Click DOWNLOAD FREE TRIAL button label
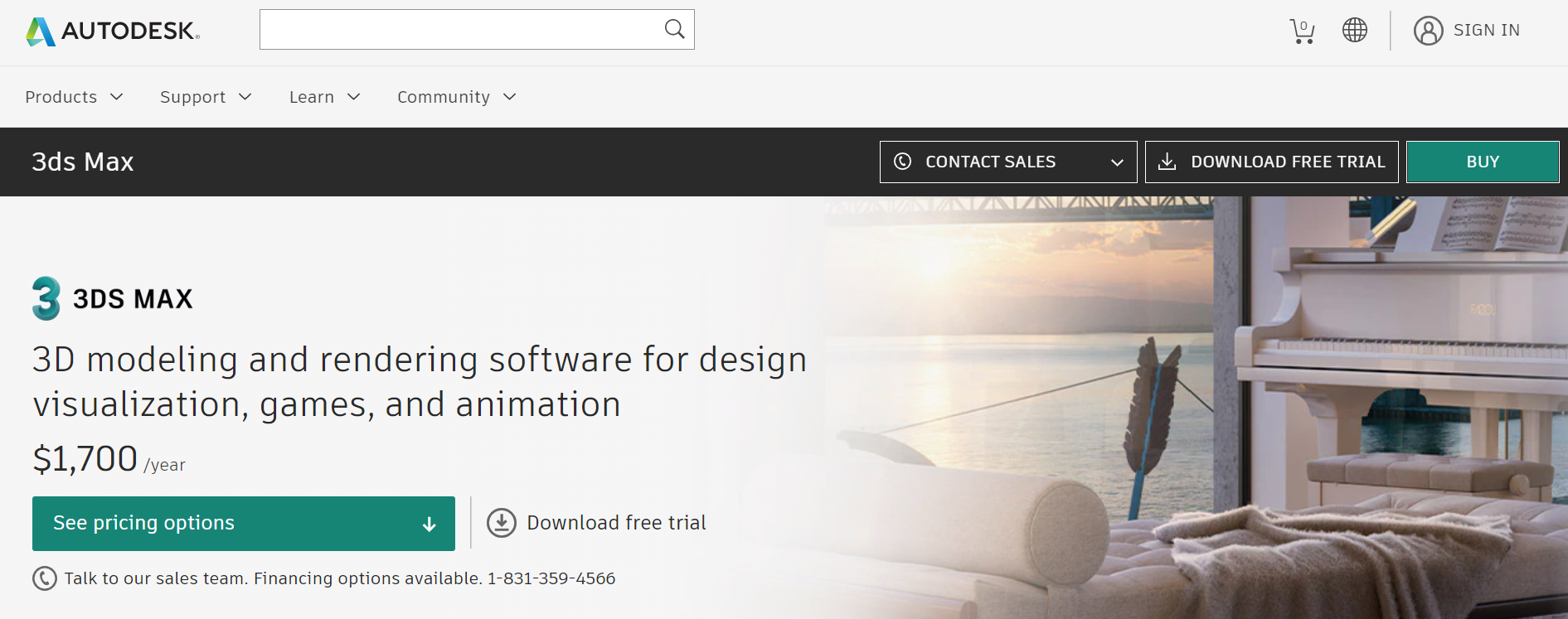 pyautogui.click(x=1288, y=162)
